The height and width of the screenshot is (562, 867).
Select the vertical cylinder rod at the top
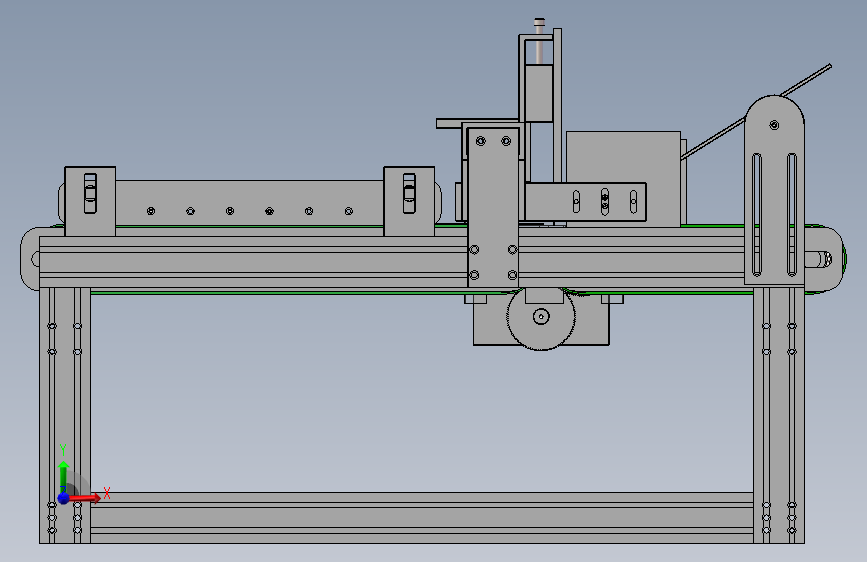click(539, 41)
